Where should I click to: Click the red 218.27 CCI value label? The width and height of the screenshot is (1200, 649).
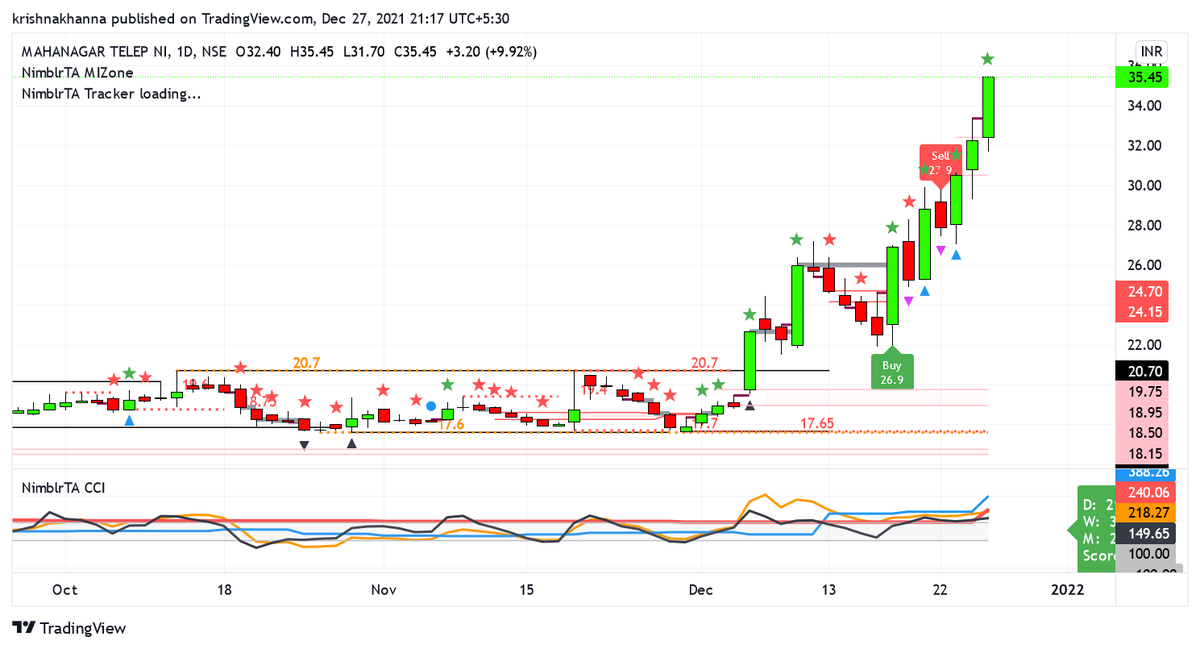(x=1144, y=512)
